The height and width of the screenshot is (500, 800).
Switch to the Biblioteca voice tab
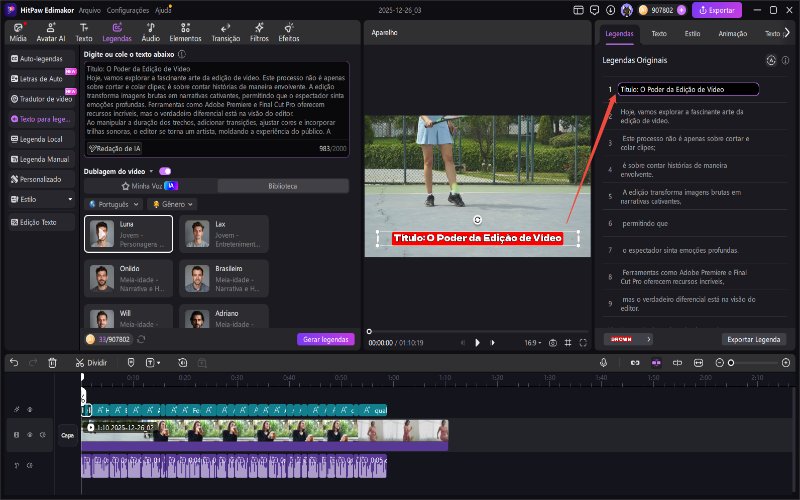point(283,186)
